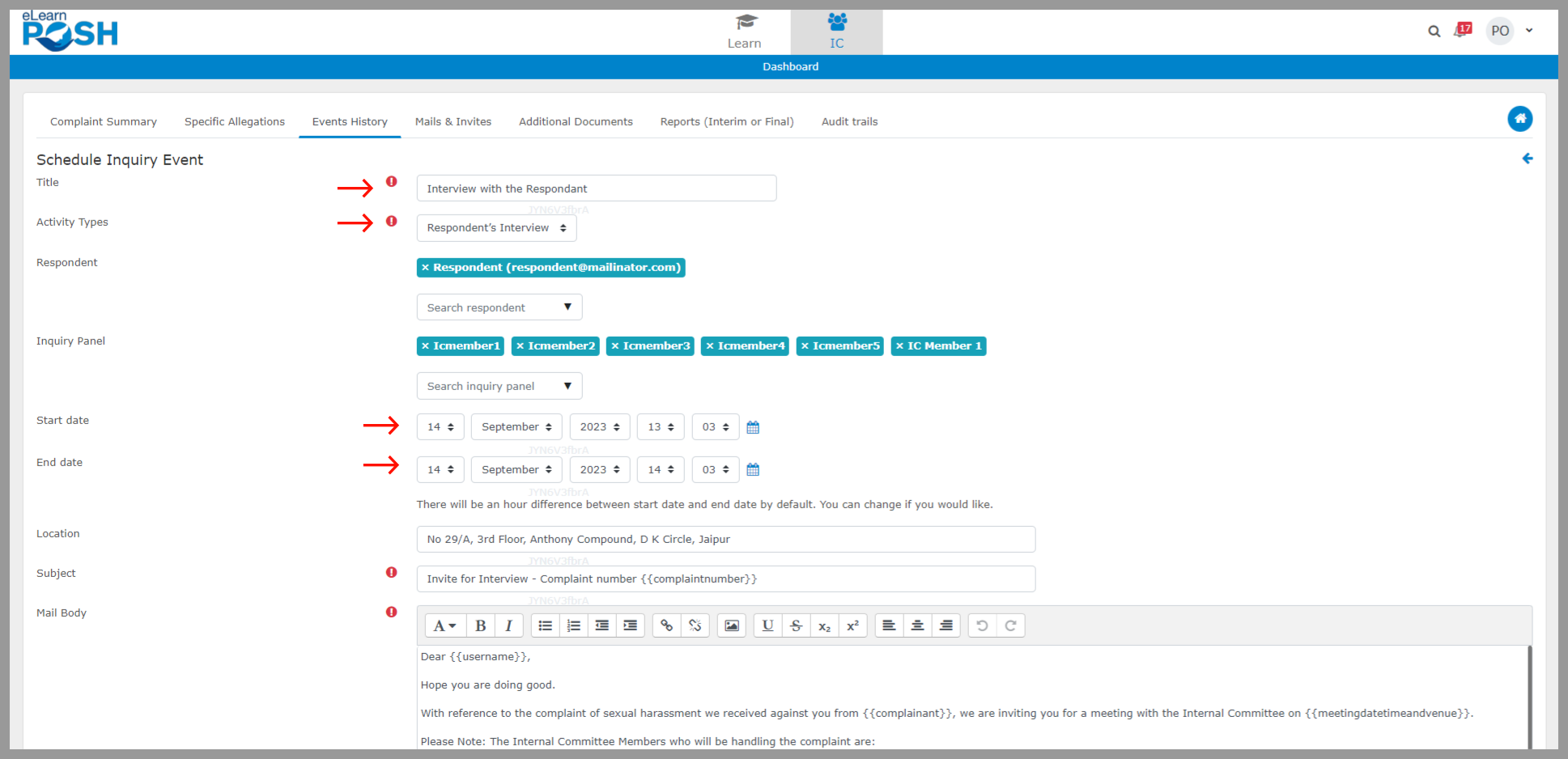This screenshot has width=1568, height=759.
Task: Apply italic formatting in the editor
Action: pos(508,625)
